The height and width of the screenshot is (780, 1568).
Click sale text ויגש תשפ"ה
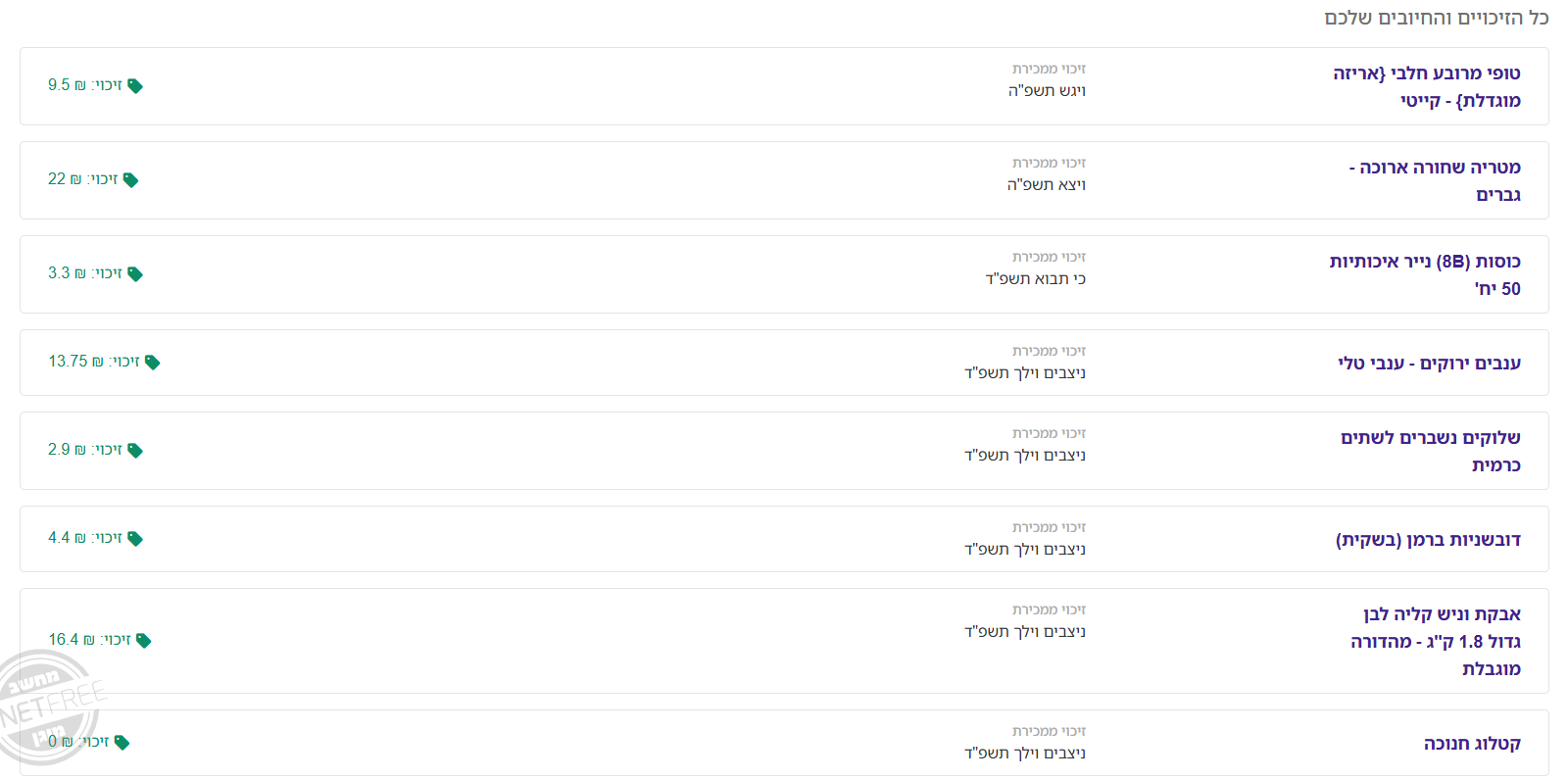1047,90
